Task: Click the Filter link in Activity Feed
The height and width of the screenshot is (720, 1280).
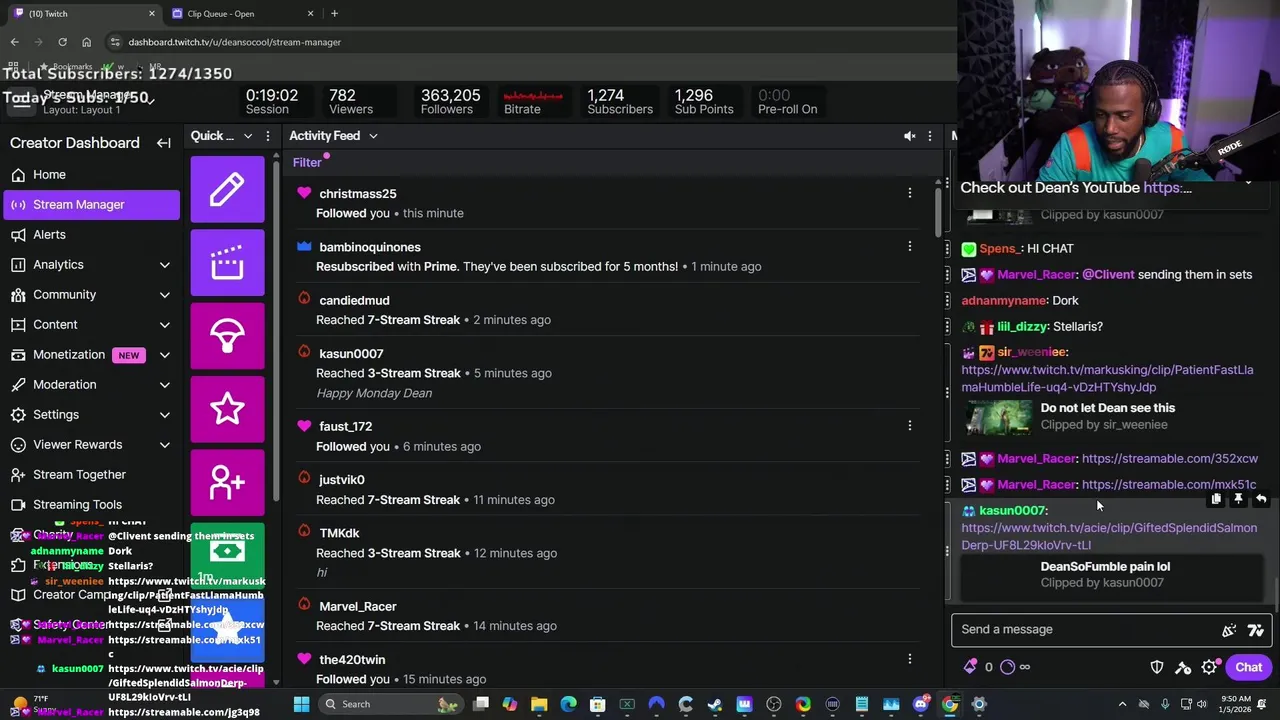Action: [307, 163]
